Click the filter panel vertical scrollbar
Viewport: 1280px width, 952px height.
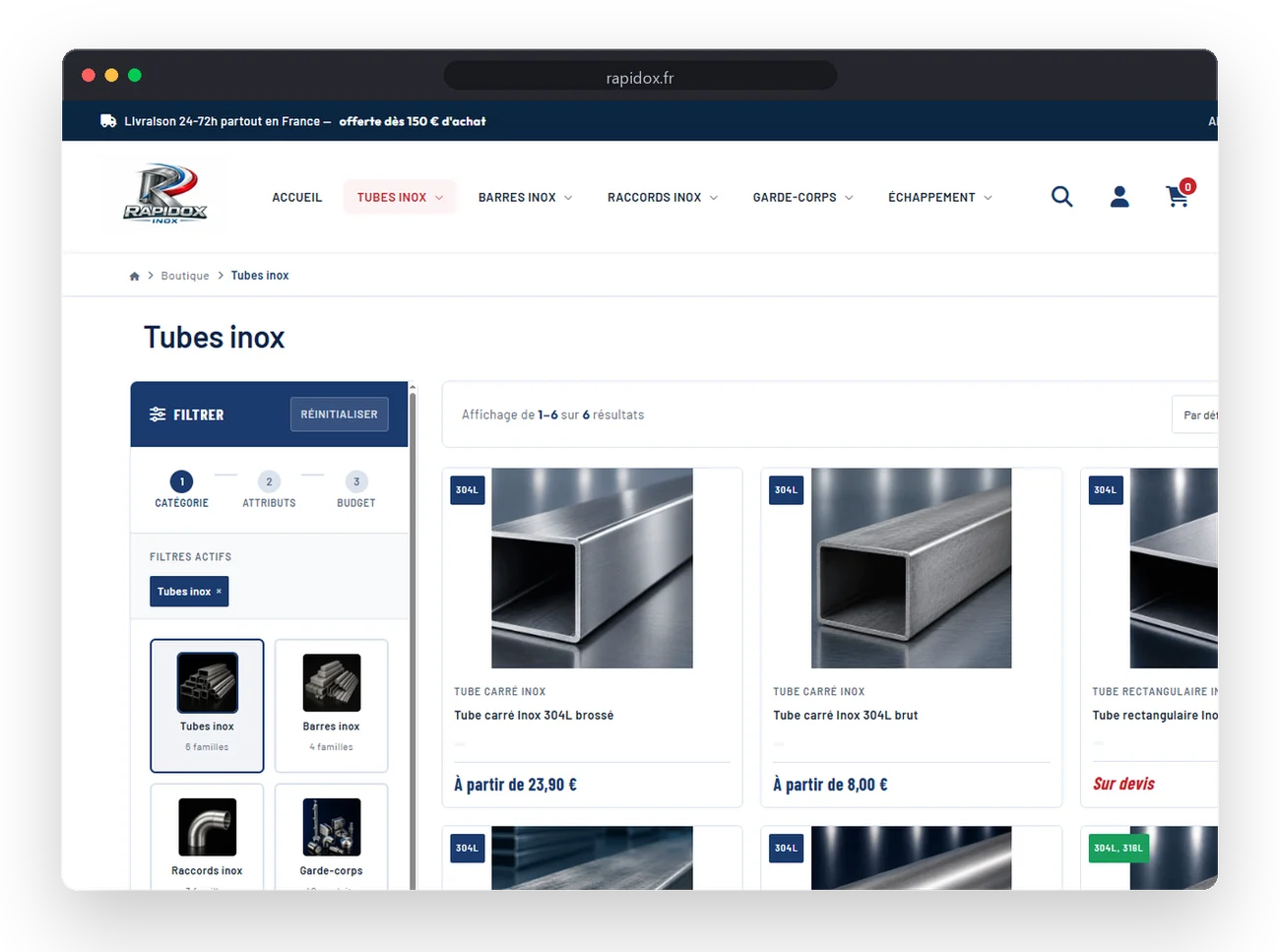tap(413, 640)
